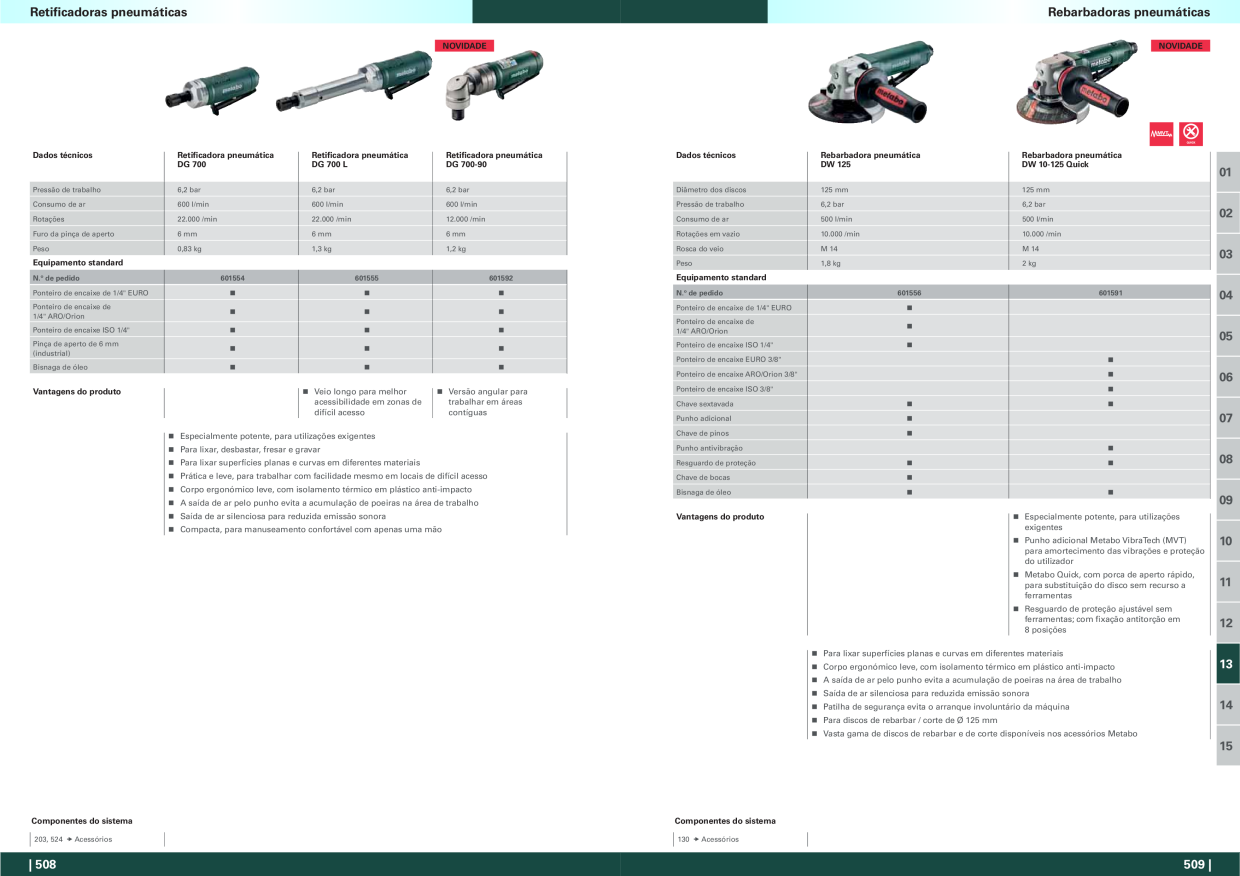The image size is (1240, 876).
Task: Click the NOVIDADE badge above DG 700-90
Action: tap(464, 46)
